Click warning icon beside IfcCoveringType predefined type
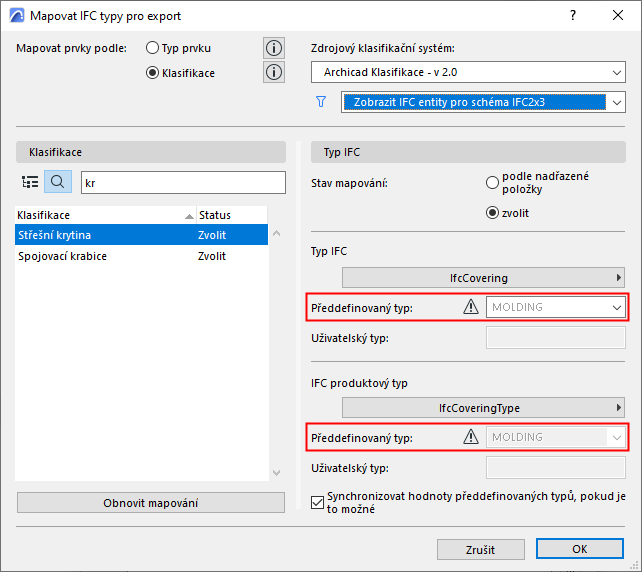Image resolution: width=642 pixels, height=572 pixels. pyautogui.click(x=471, y=437)
